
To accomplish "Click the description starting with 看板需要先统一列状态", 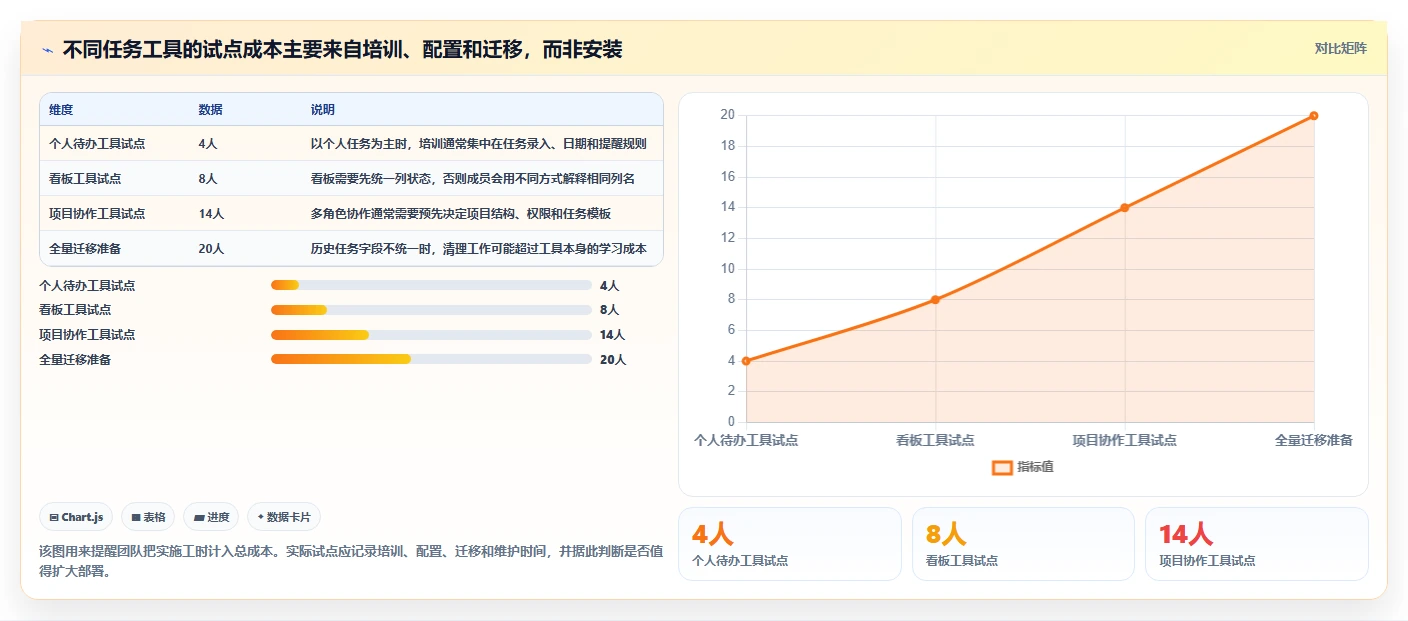I will [472, 179].
